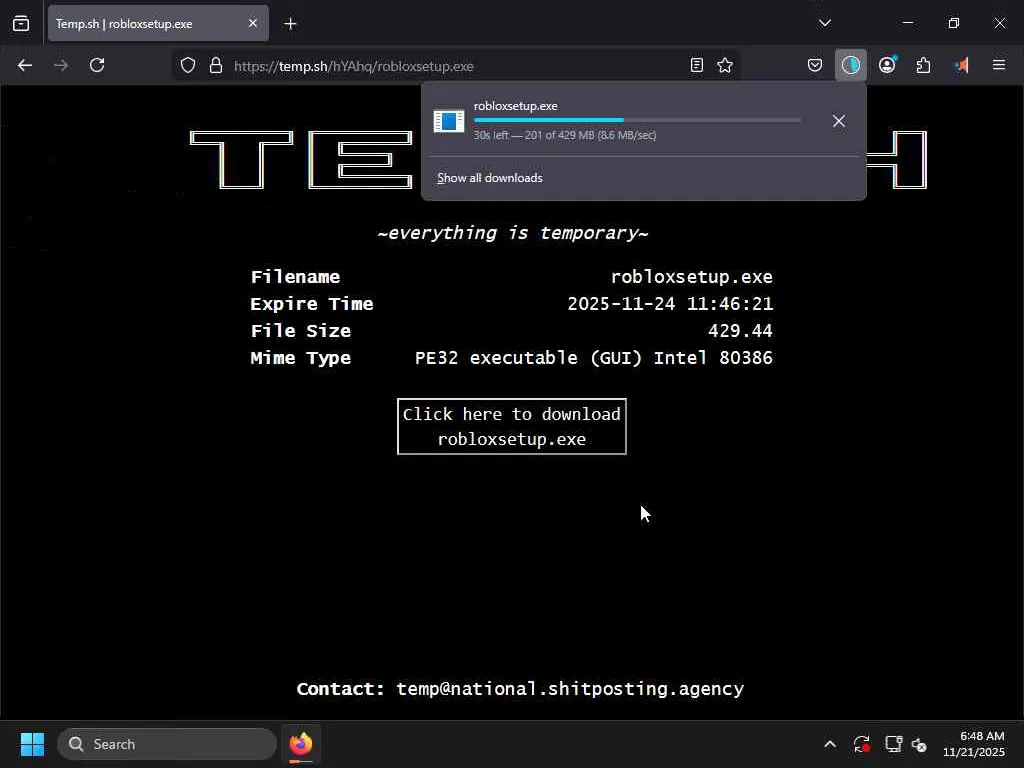
Task: Open extensions puzzle icon
Action: 923,65
